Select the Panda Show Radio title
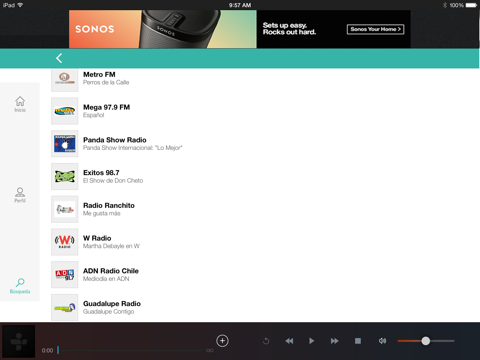480x360 pixels. (x=115, y=140)
